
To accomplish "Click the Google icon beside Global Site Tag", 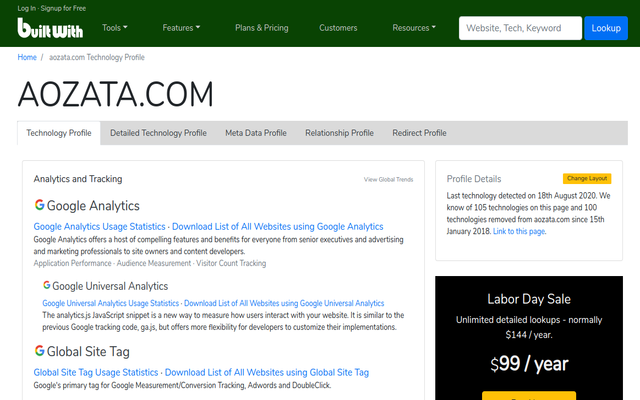I will click(x=39, y=351).
